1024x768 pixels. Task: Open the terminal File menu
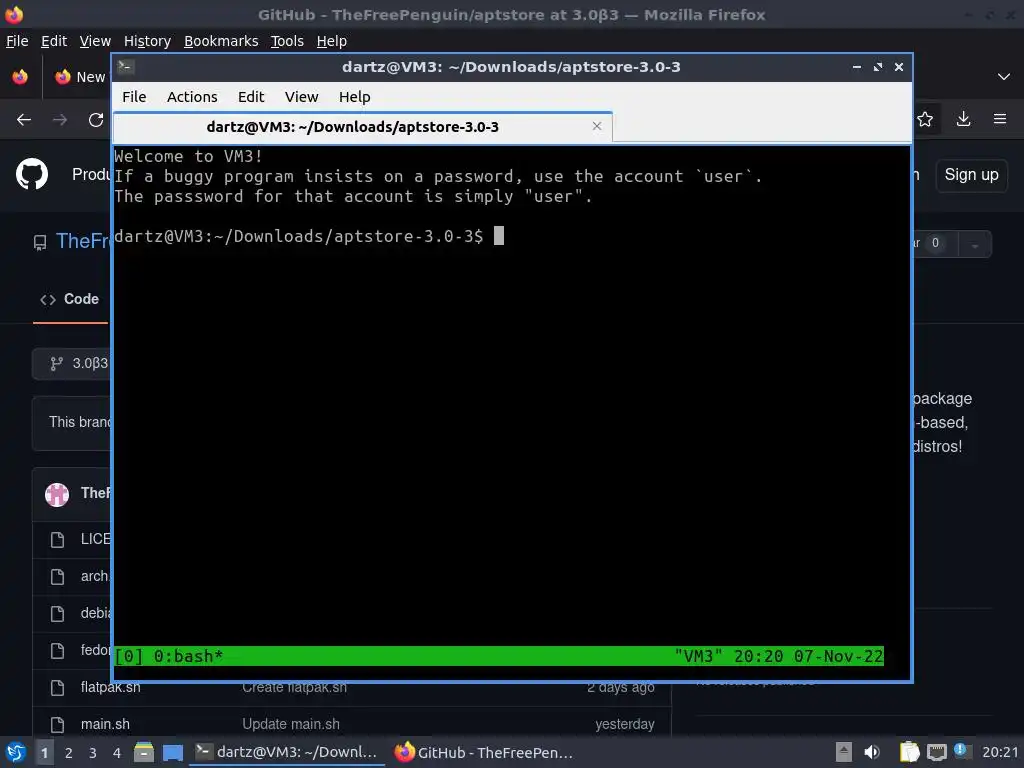[134, 97]
